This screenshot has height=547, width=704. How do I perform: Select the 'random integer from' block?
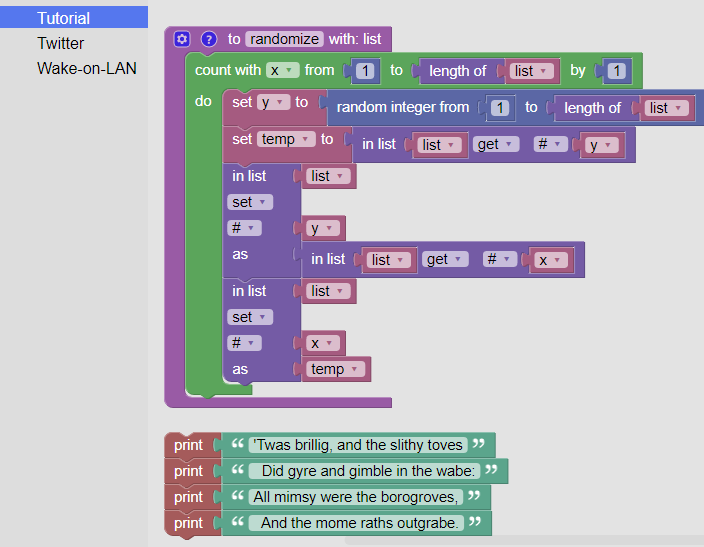pos(403,107)
